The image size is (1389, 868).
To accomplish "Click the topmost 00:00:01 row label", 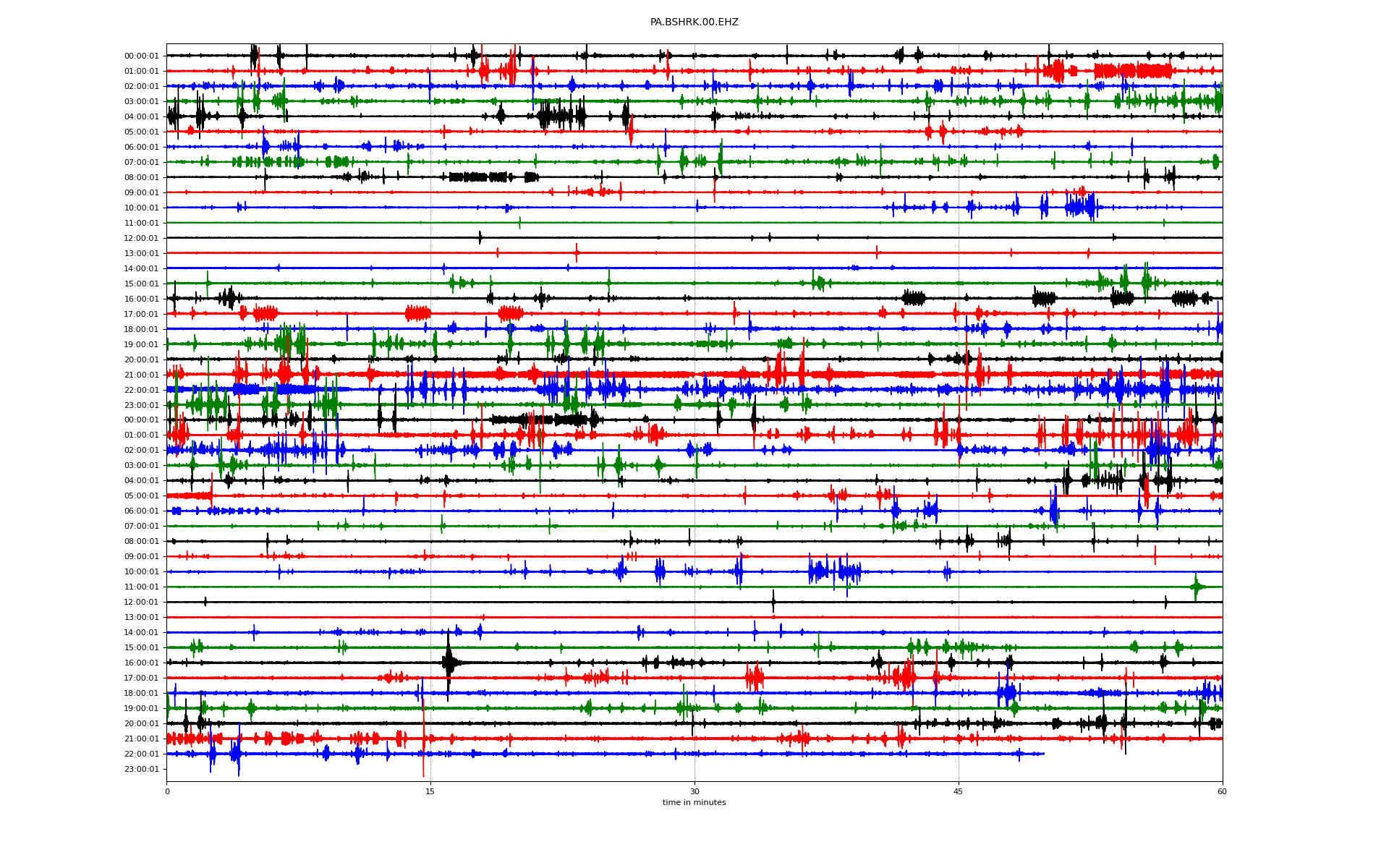I will (x=141, y=56).
